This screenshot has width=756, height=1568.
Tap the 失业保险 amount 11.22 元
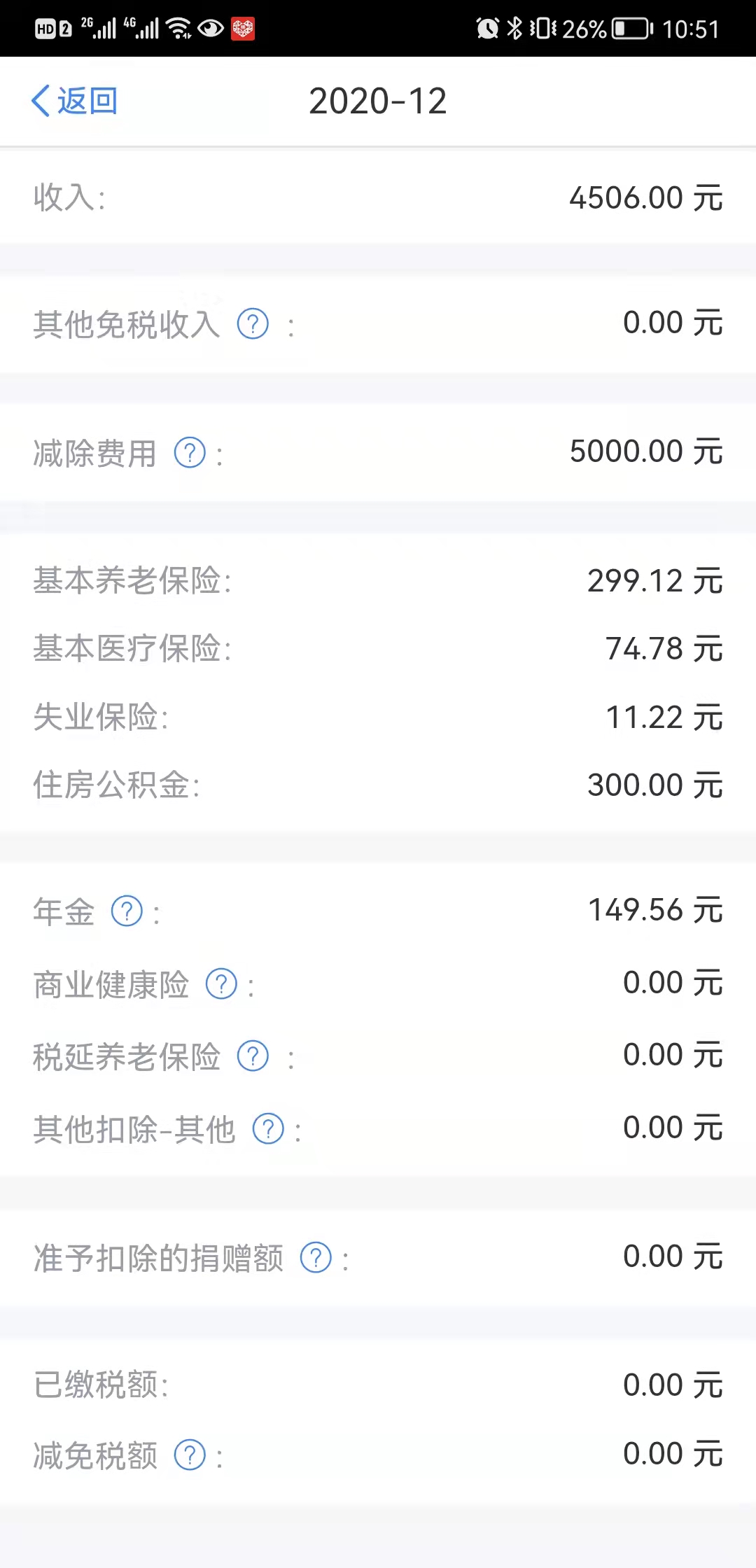[x=664, y=717]
